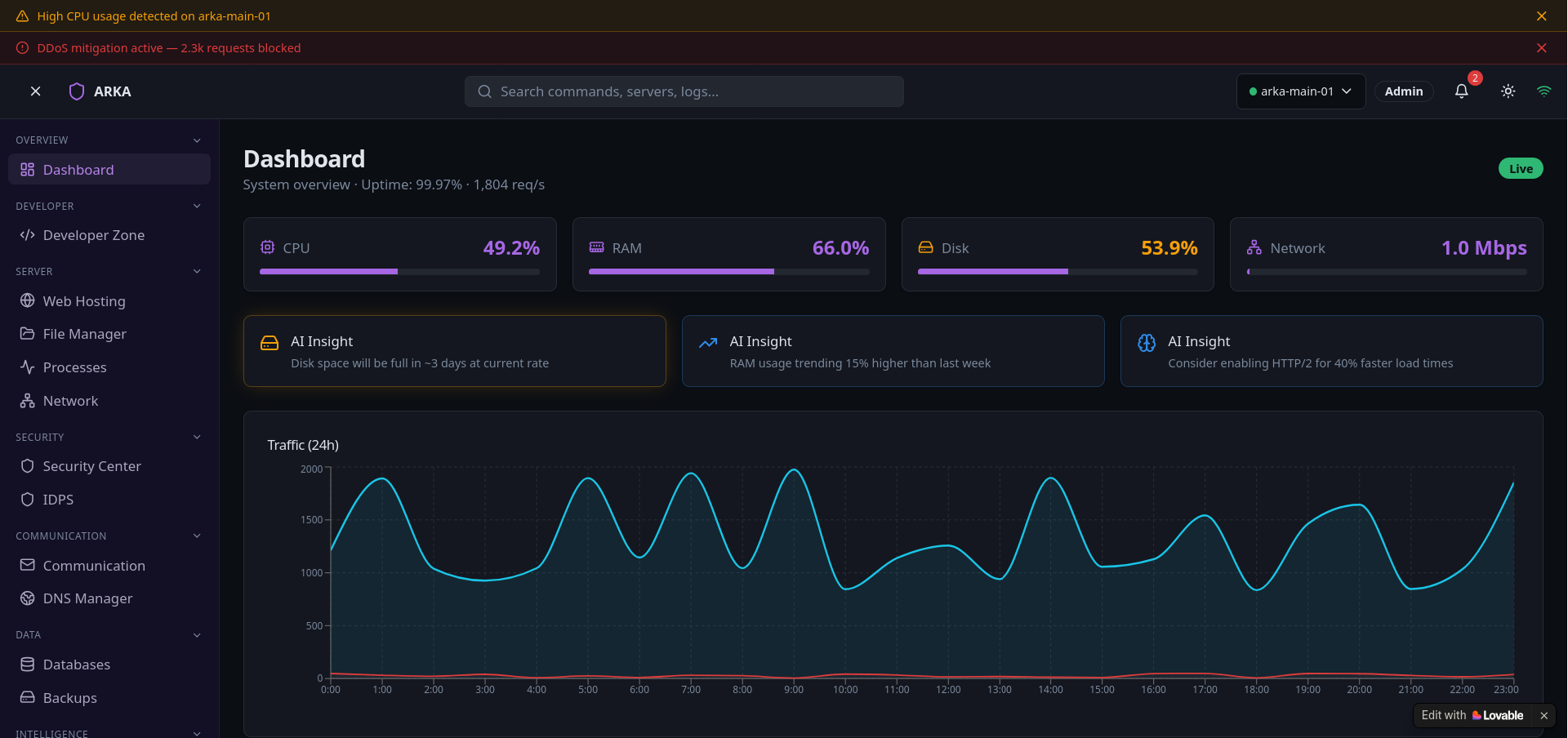The height and width of the screenshot is (738, 1568).
Task: Click the disk icon on disk space insight
Action: click(269, 343)
